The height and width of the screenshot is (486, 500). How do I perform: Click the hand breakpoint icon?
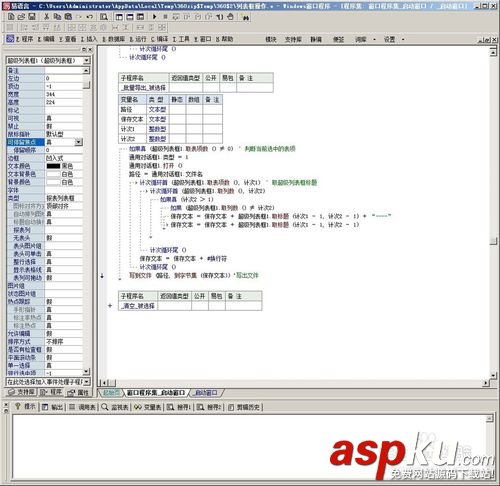coord(230,16)
